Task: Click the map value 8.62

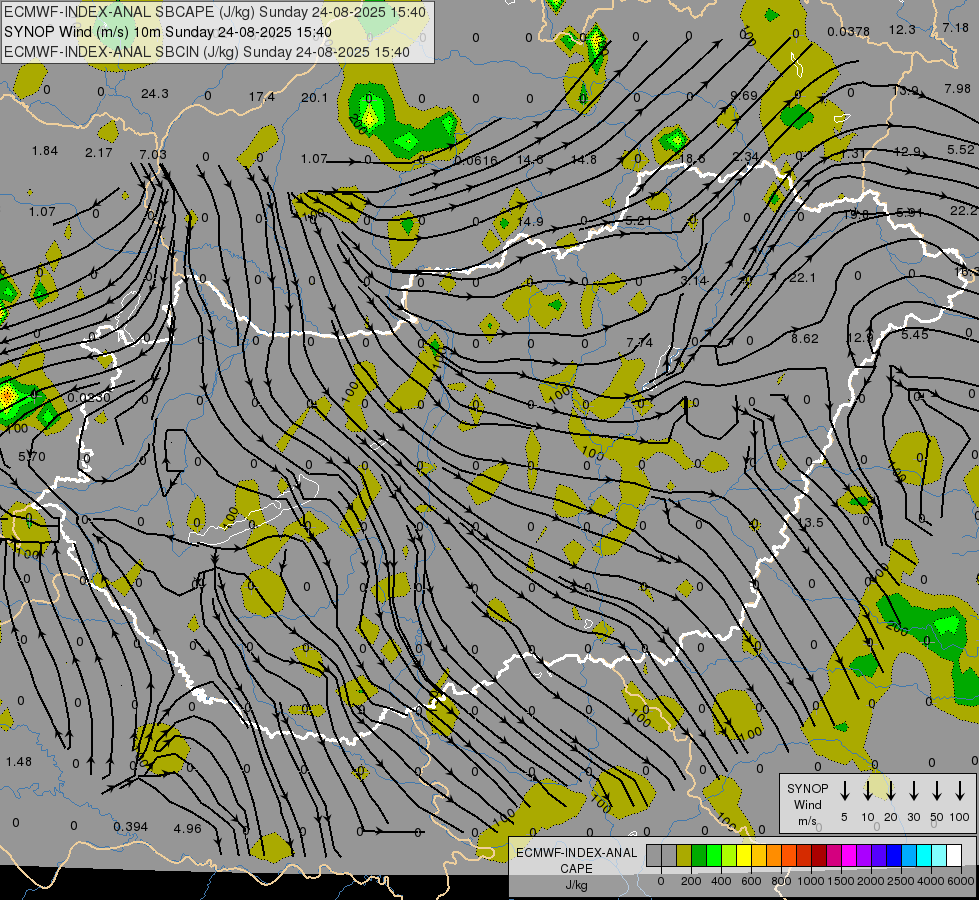Action: (805, 339)
